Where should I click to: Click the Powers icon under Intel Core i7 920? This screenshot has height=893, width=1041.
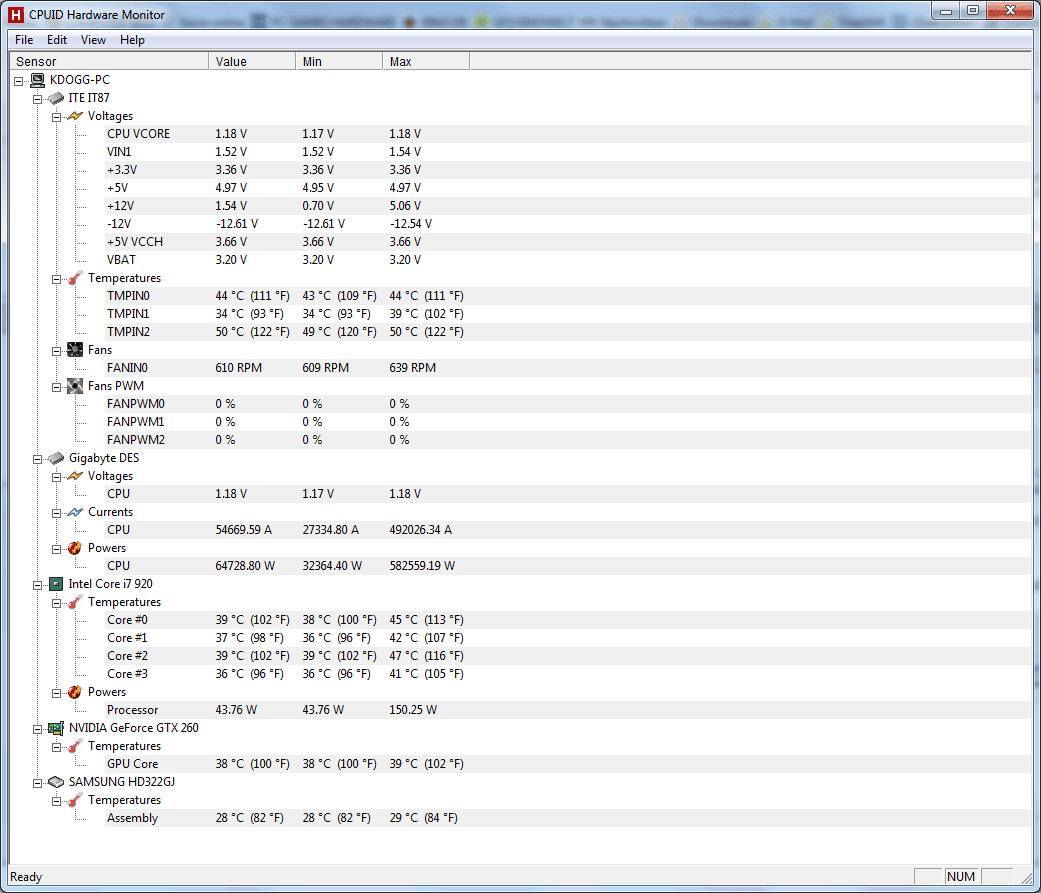point(75,692)
